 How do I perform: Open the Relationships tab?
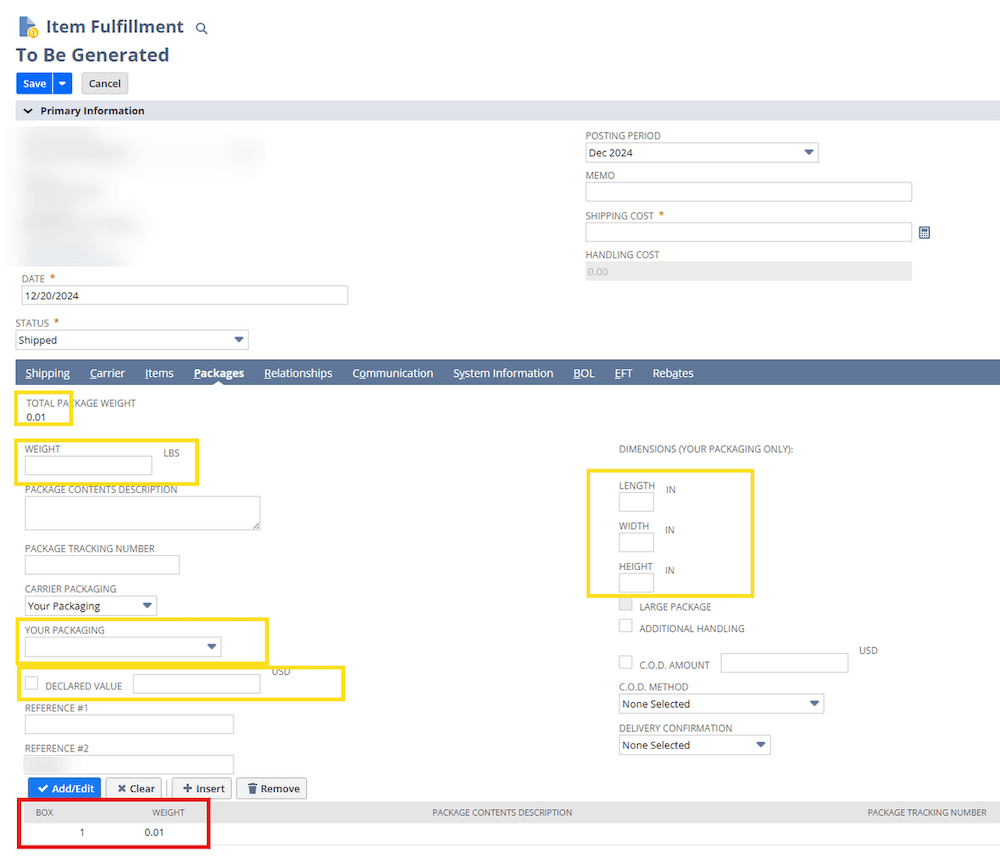298,373
